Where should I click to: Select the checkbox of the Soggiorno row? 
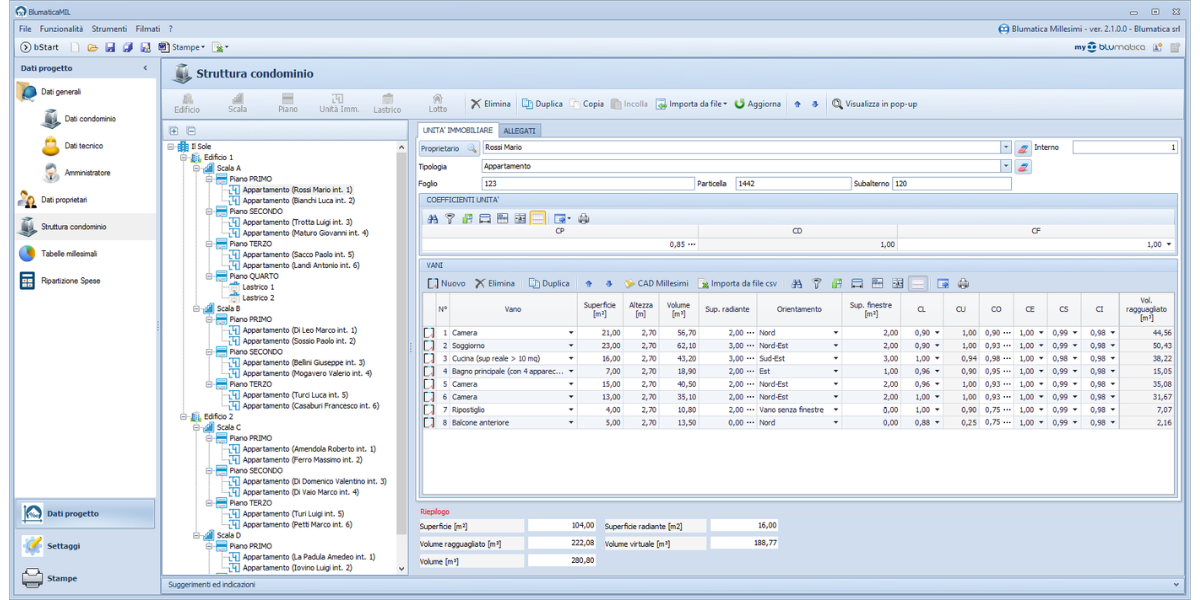(x=428, y=346)
